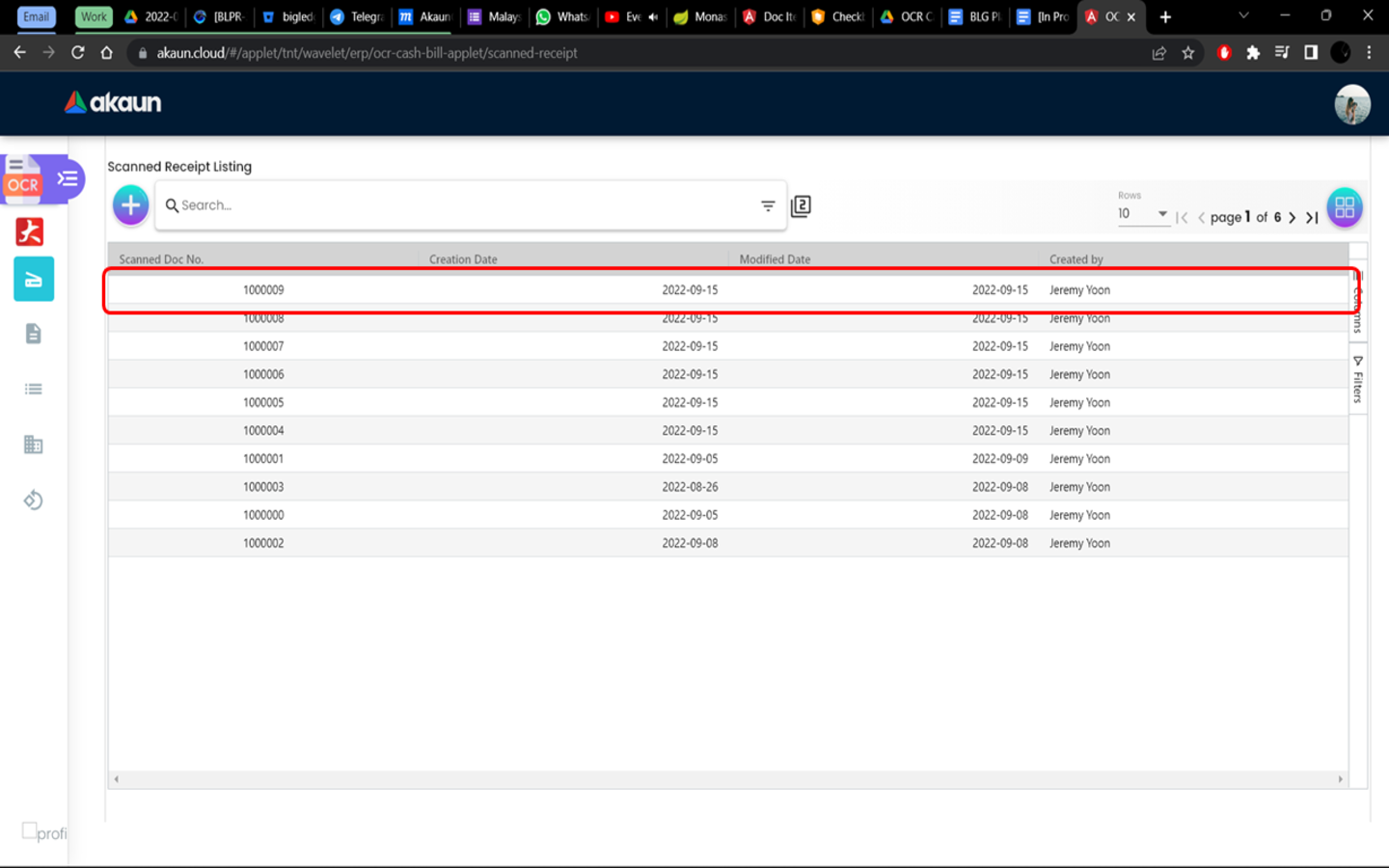Open the Rows per page dropdown

click(1143, 214)
